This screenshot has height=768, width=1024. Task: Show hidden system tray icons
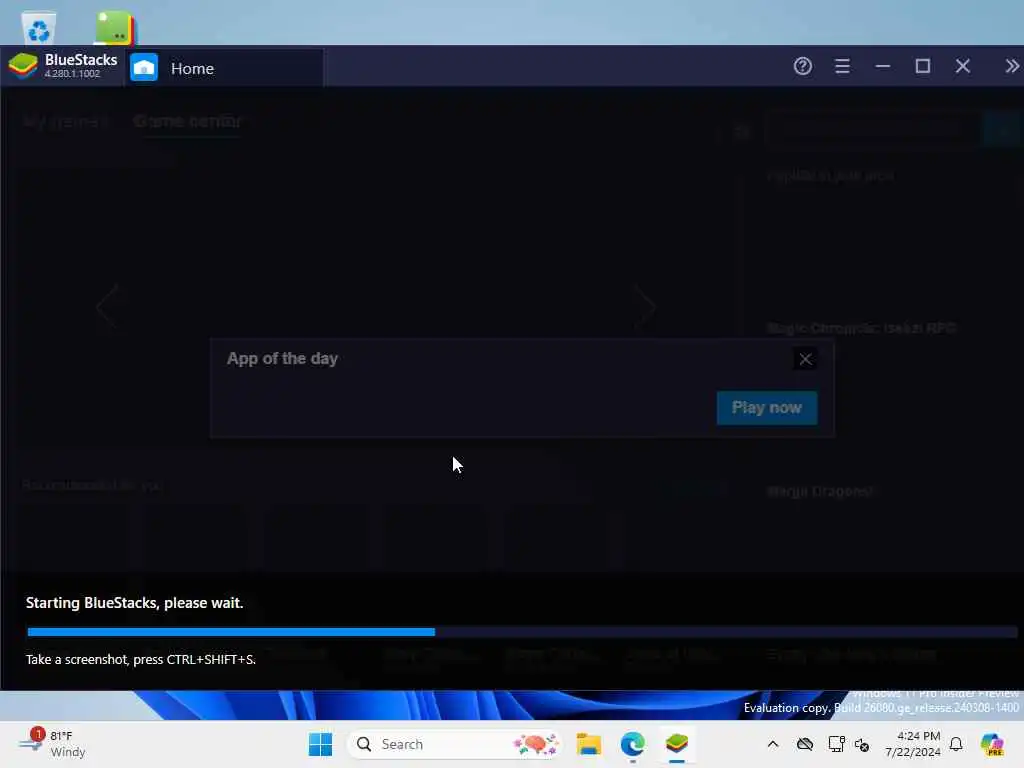point(773,744)
